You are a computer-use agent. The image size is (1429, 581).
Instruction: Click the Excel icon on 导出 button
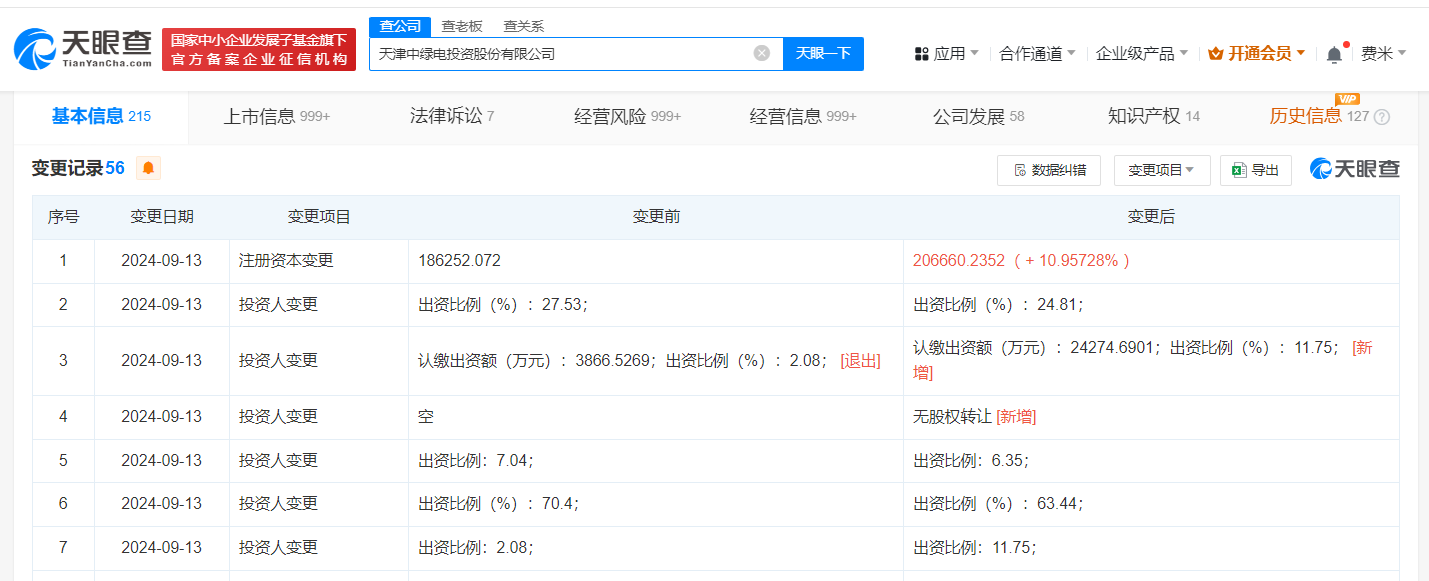(1239, 170)
